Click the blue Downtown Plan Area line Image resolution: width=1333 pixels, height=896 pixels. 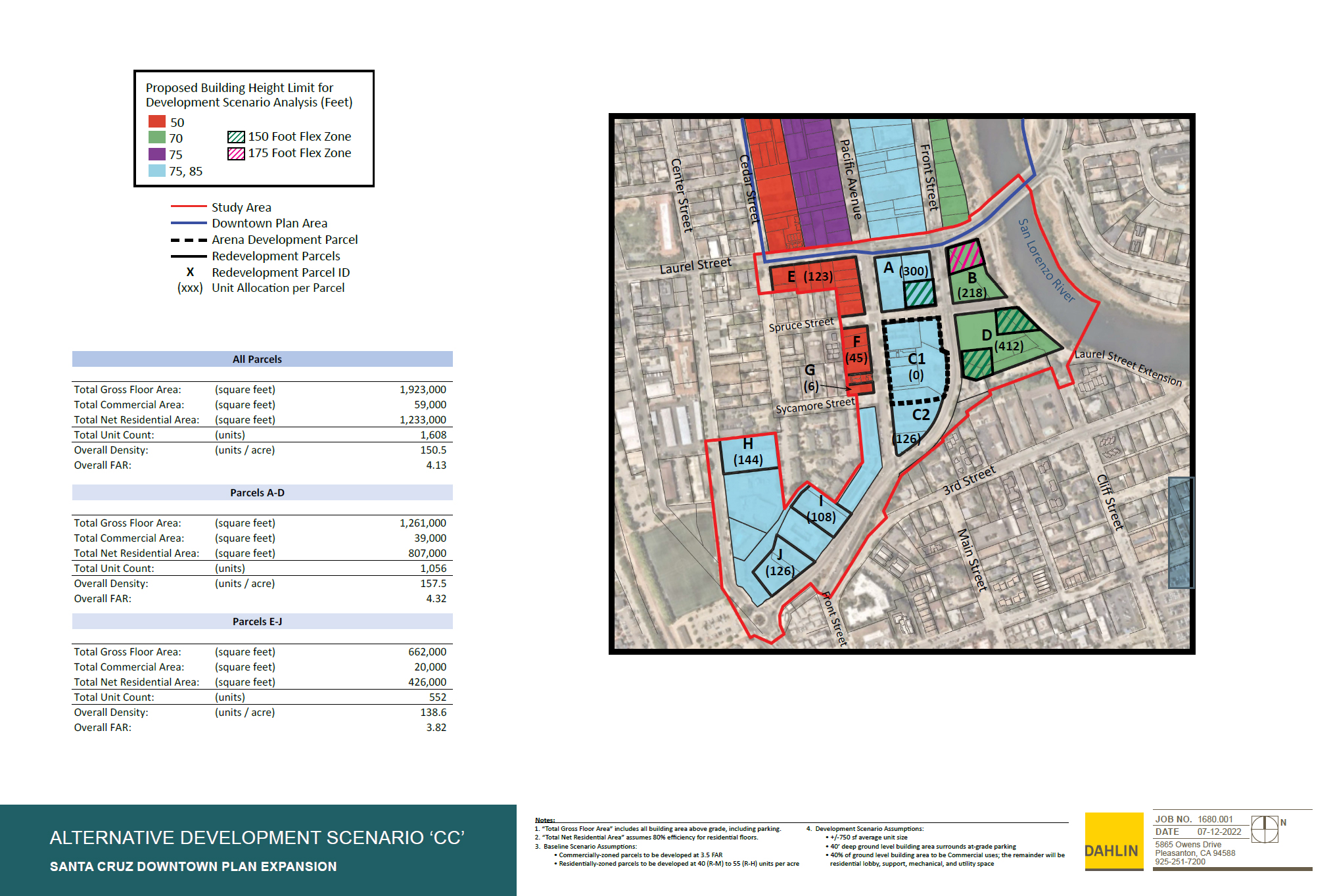189,224
